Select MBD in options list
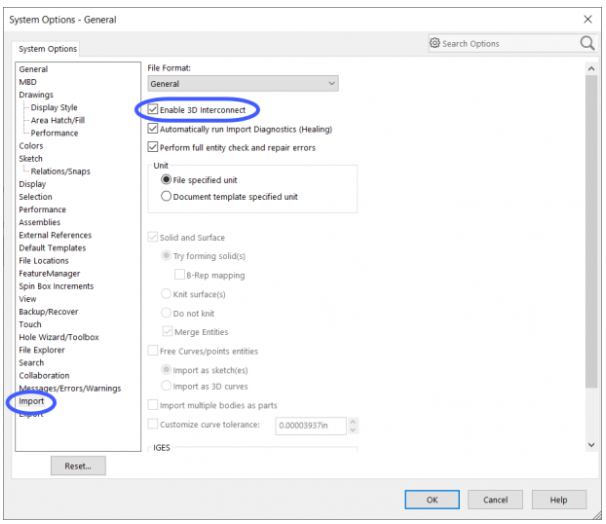Screen dimensions: 606x524 (x=27, y=82)
